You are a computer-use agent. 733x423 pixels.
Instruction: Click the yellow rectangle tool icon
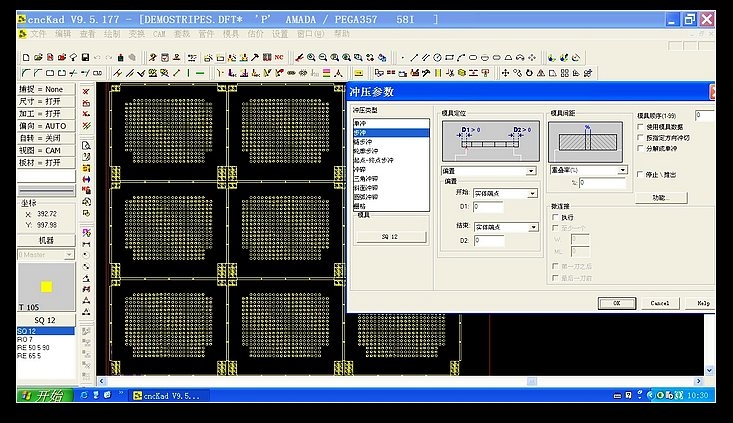[x=359, y=73]
